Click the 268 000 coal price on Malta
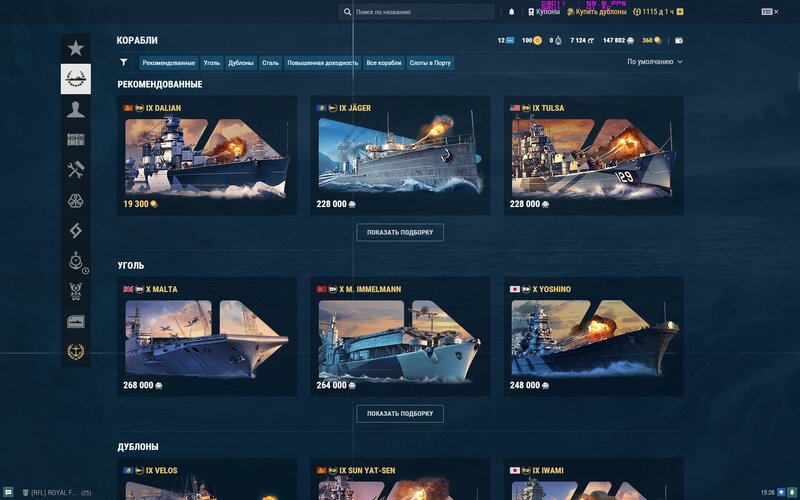The image size is (800, 500). [x=143, y=385]
